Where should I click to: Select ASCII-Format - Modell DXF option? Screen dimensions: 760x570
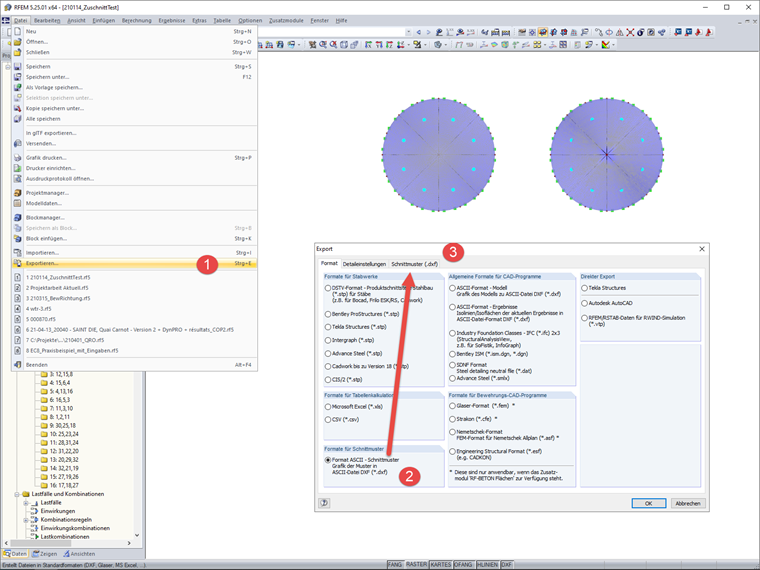tap(453, 288)
